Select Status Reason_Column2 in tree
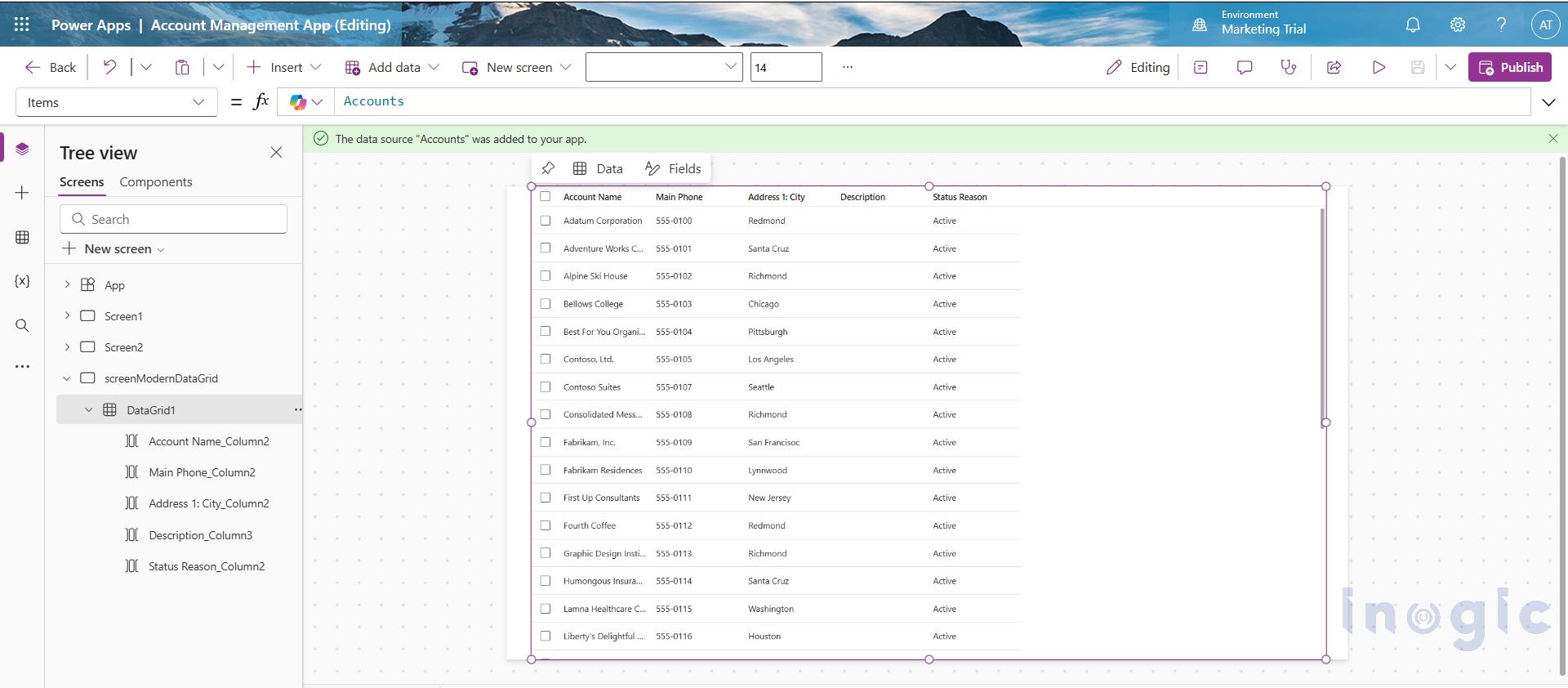Screen dimensions: 1568x688 point(207,566)
